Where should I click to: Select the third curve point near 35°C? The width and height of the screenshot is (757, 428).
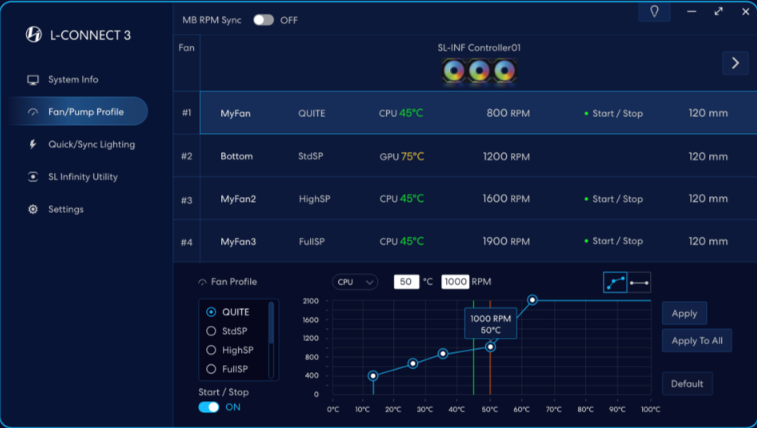(443, 354)
